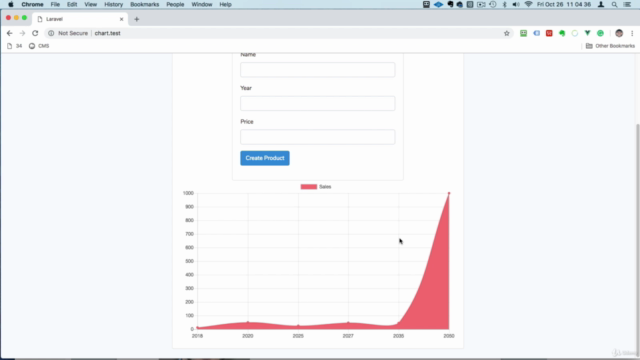Toggle the Sales legend color swatch

point(309,187)
